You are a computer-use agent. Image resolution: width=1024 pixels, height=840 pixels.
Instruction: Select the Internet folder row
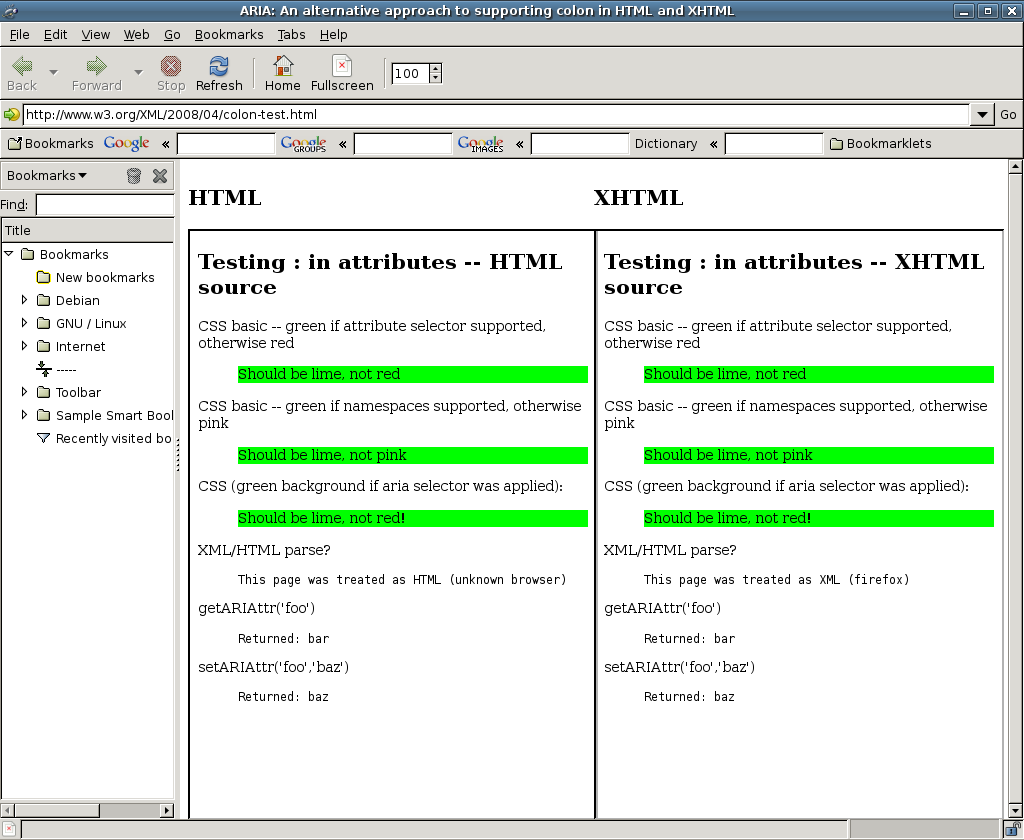pos(71,346)
